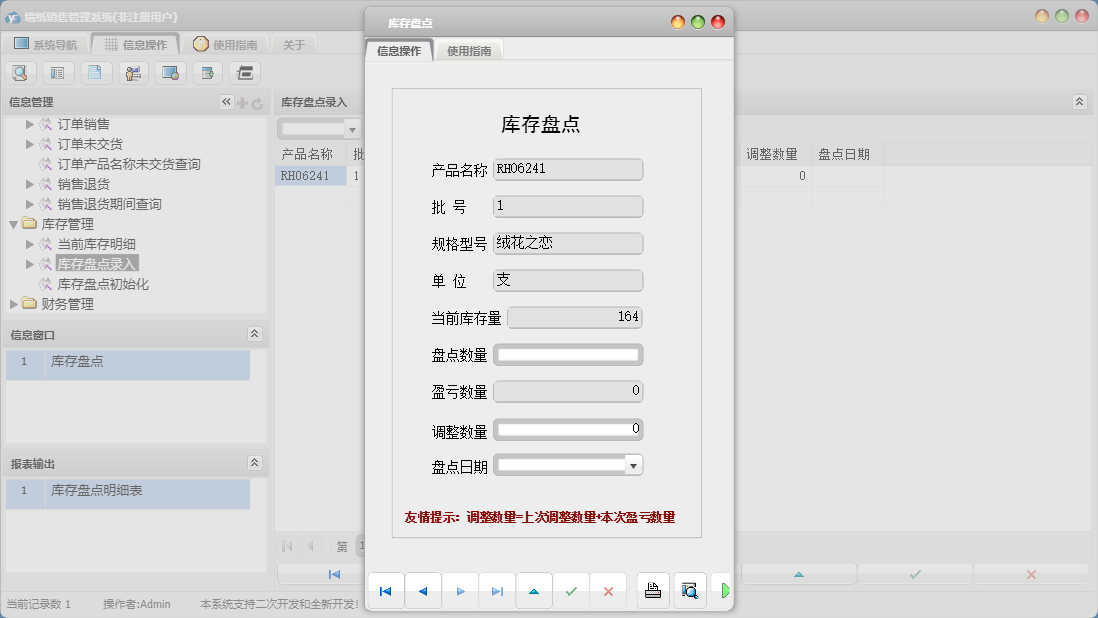Screen dimensions: 1098x618
Task: Select the search/query tool in the main toolbar
Action: [21, 72]
